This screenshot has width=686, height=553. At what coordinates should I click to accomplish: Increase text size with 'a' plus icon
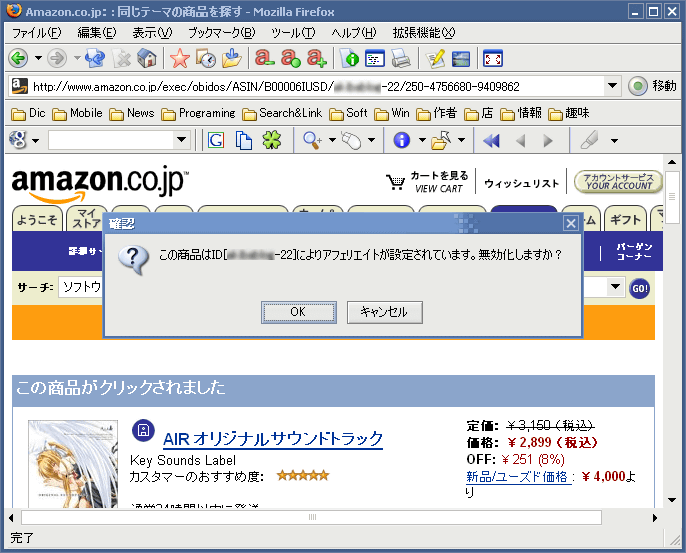tap(317, 58)
